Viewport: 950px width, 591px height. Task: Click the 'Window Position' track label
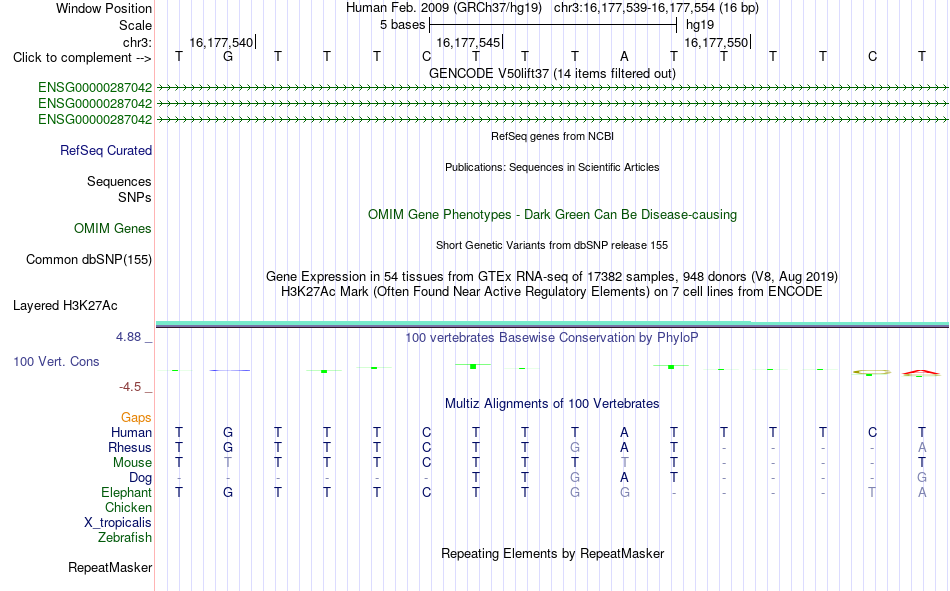(x=104, y=8)
